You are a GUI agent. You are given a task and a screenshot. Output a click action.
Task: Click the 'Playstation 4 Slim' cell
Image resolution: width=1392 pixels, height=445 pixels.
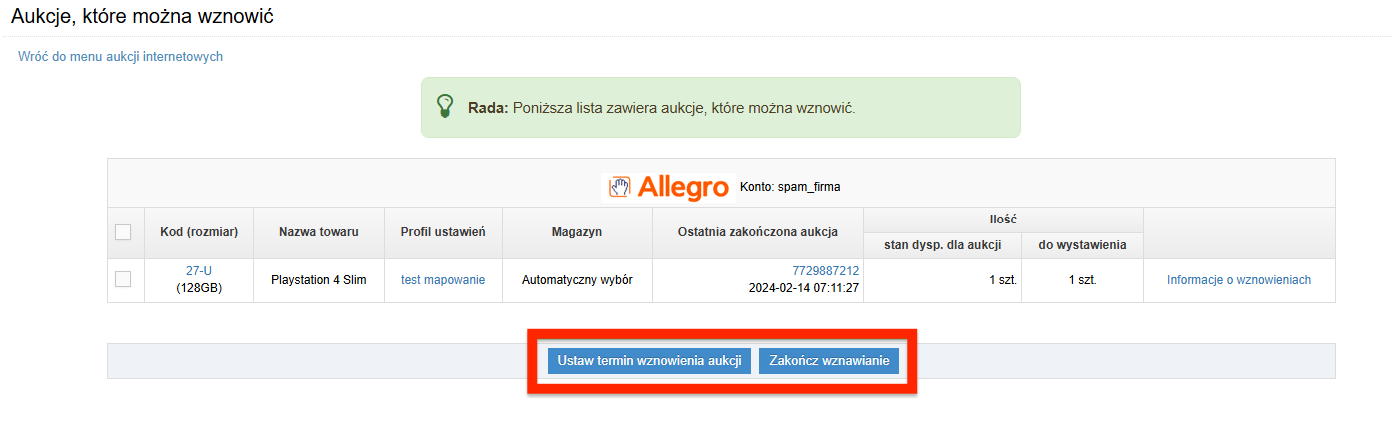319,280
